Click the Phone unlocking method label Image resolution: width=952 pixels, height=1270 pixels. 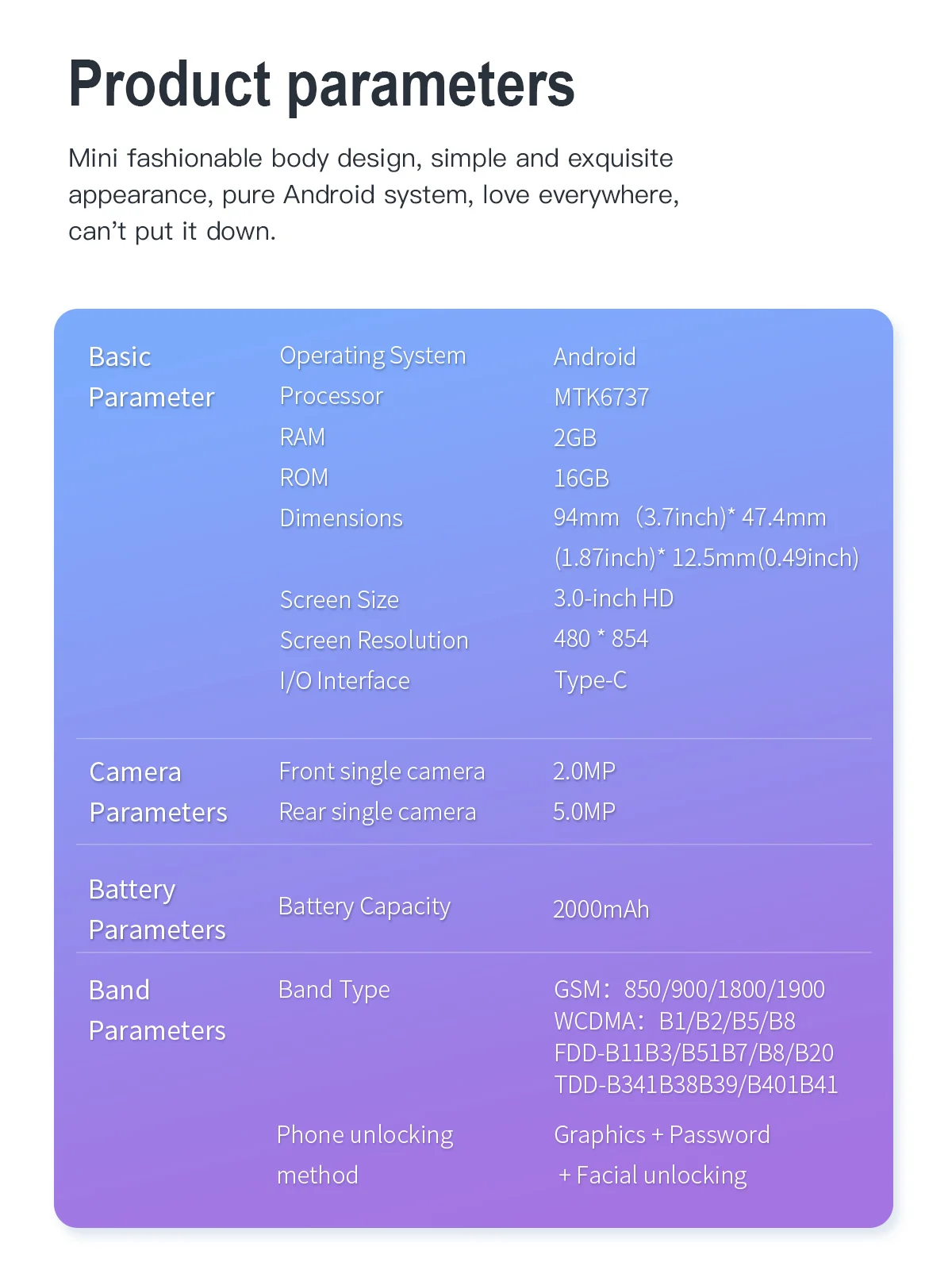pos(364,1155)
